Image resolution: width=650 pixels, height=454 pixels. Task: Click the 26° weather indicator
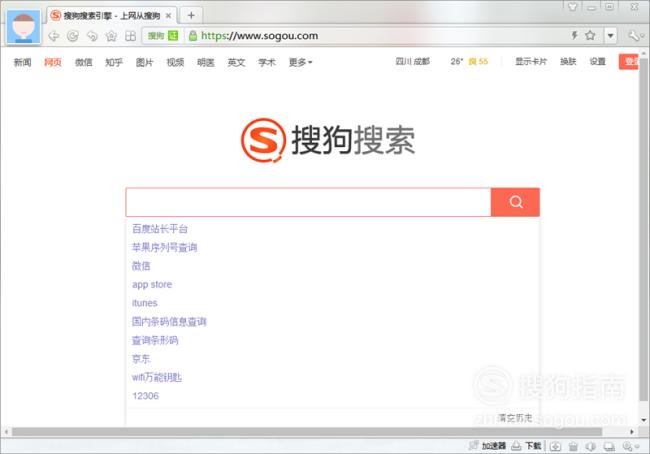(x=456, y=62)
